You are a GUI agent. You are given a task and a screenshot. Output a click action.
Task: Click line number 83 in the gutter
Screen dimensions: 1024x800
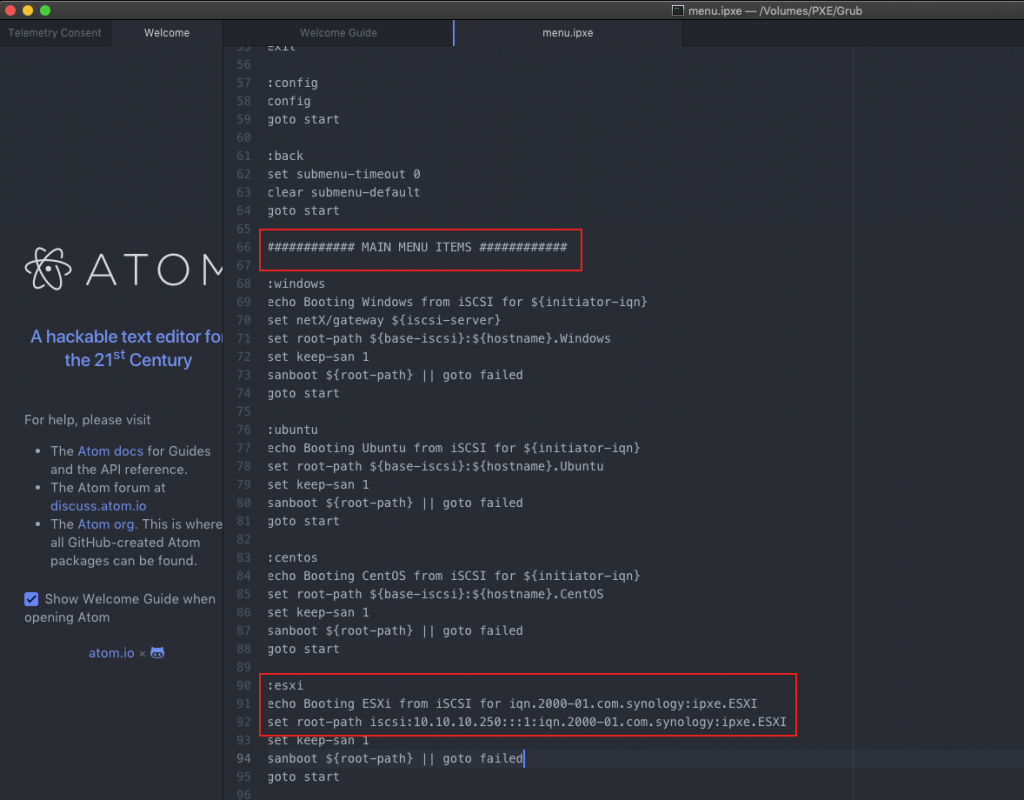[244, 558]
